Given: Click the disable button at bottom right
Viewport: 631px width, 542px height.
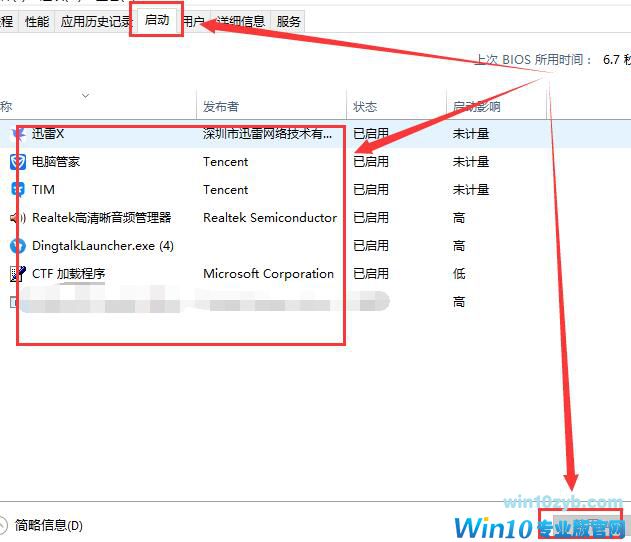Looking at the screenshot, I should click(582, 522).
